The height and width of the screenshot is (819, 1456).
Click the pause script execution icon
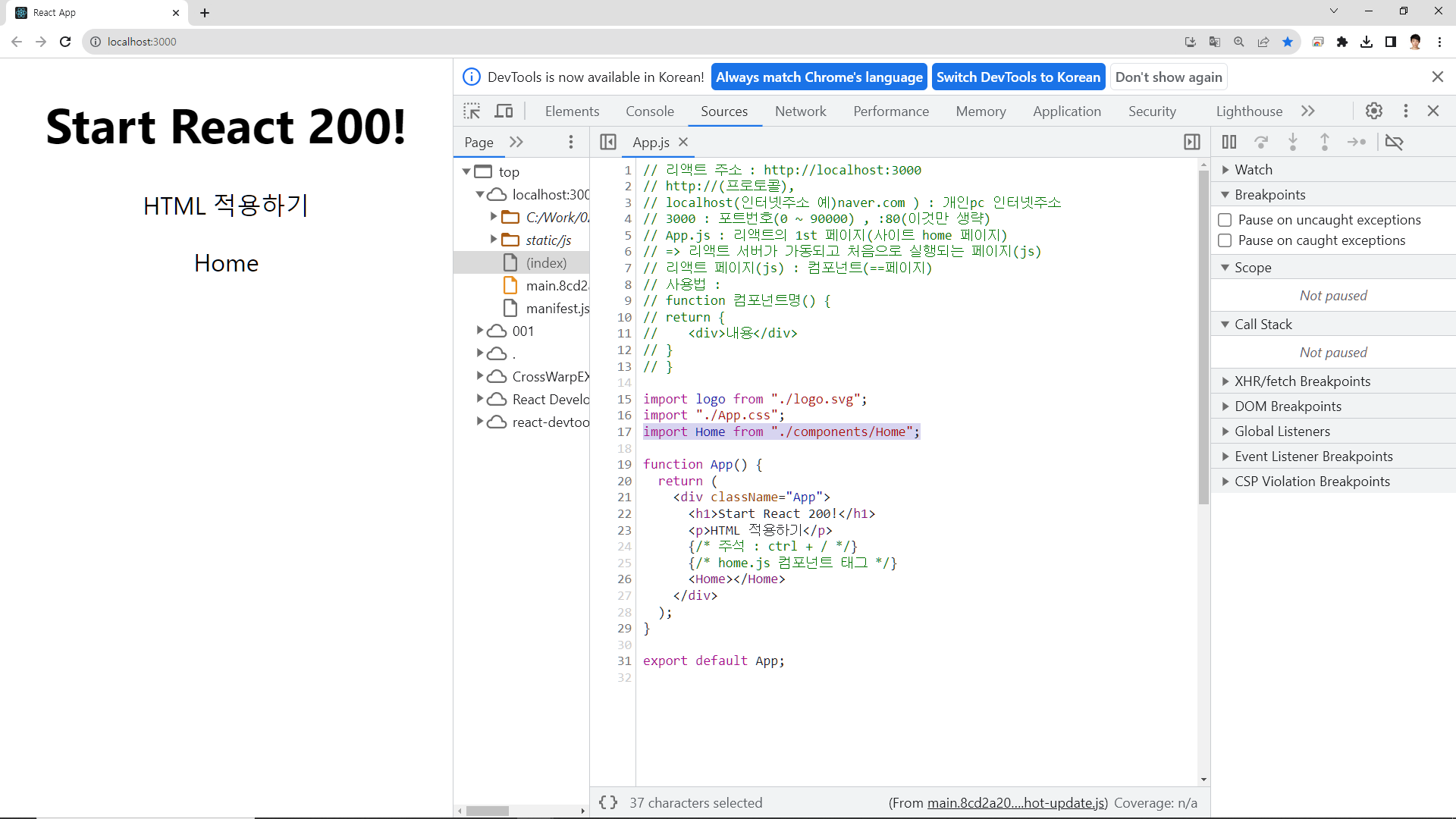1228,142
